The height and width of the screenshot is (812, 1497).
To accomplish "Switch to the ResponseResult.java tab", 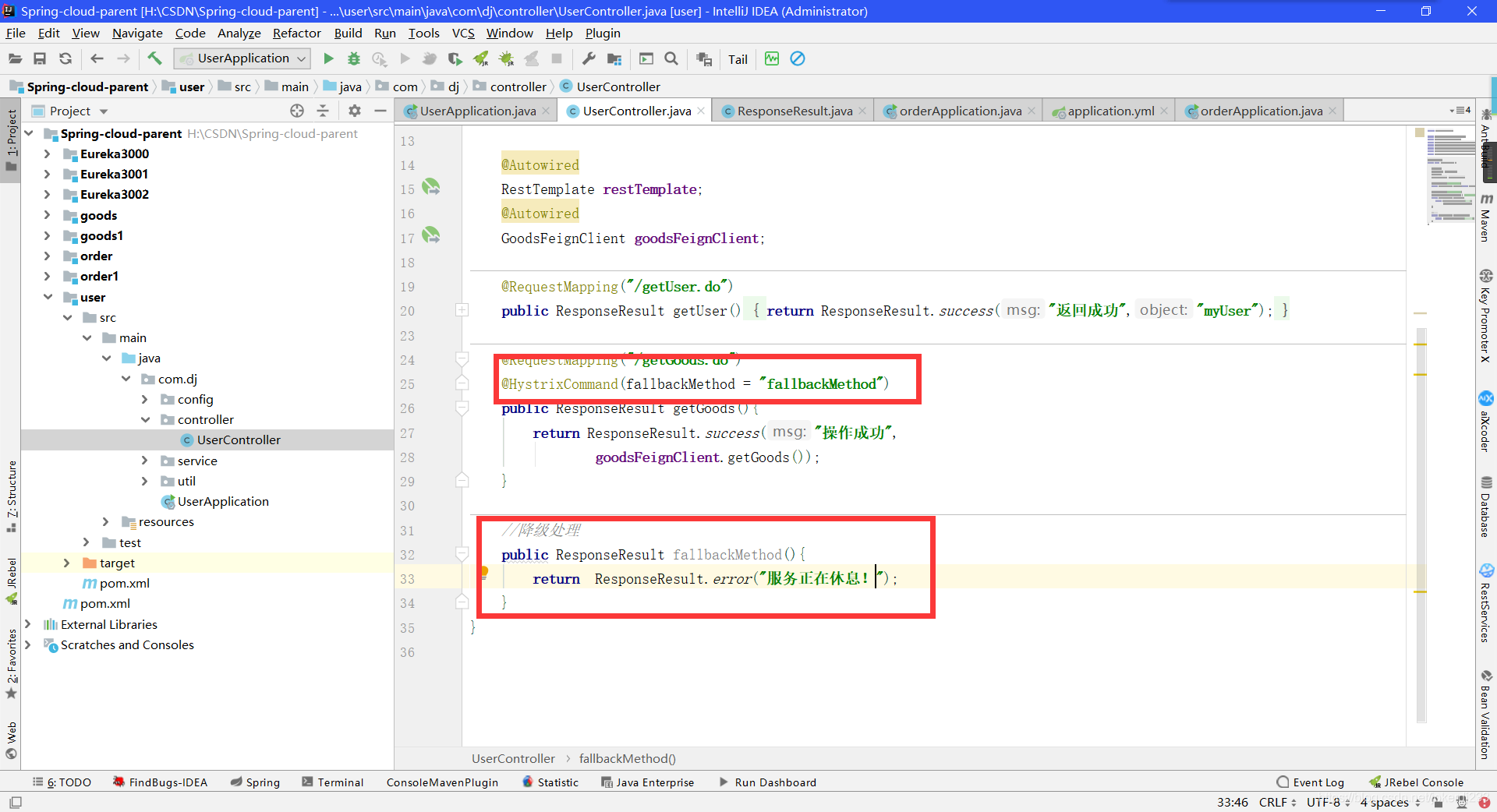I will point(795,111).
